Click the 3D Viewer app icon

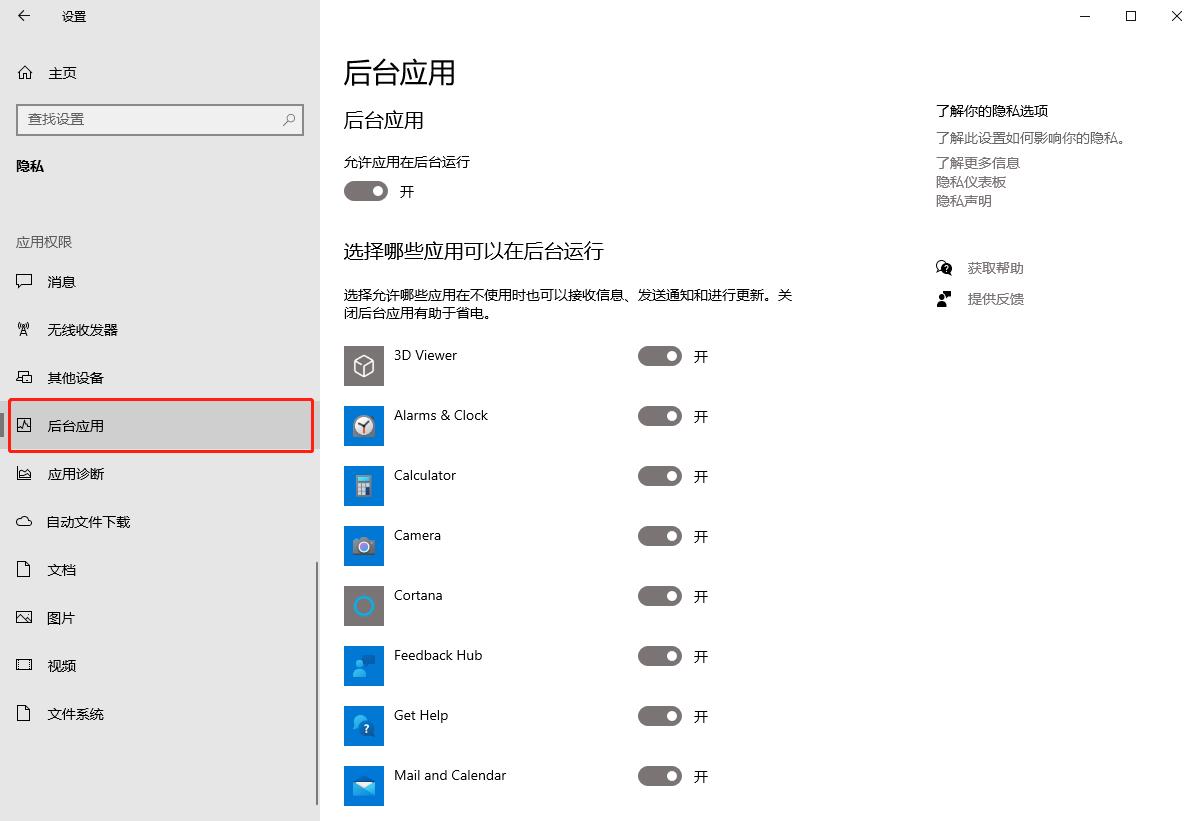point(363,365)
